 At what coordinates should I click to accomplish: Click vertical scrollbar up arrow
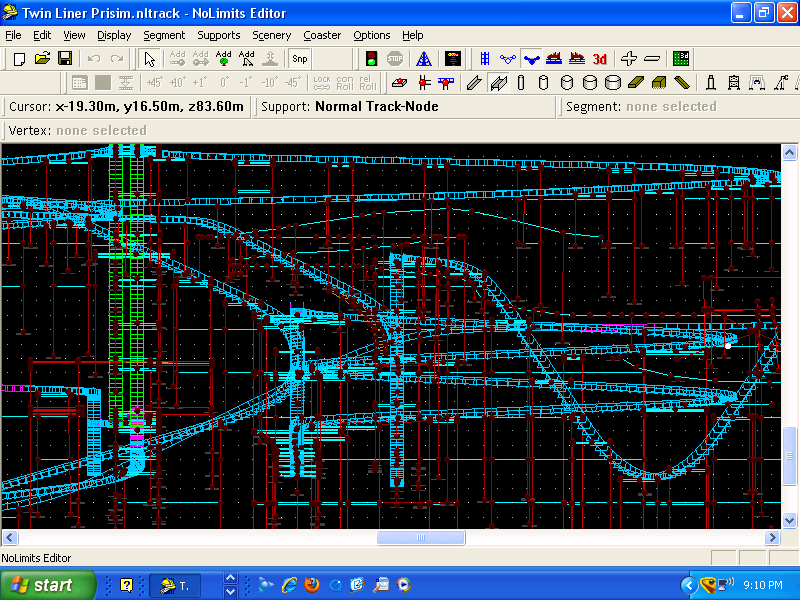[x=789, y=153]
